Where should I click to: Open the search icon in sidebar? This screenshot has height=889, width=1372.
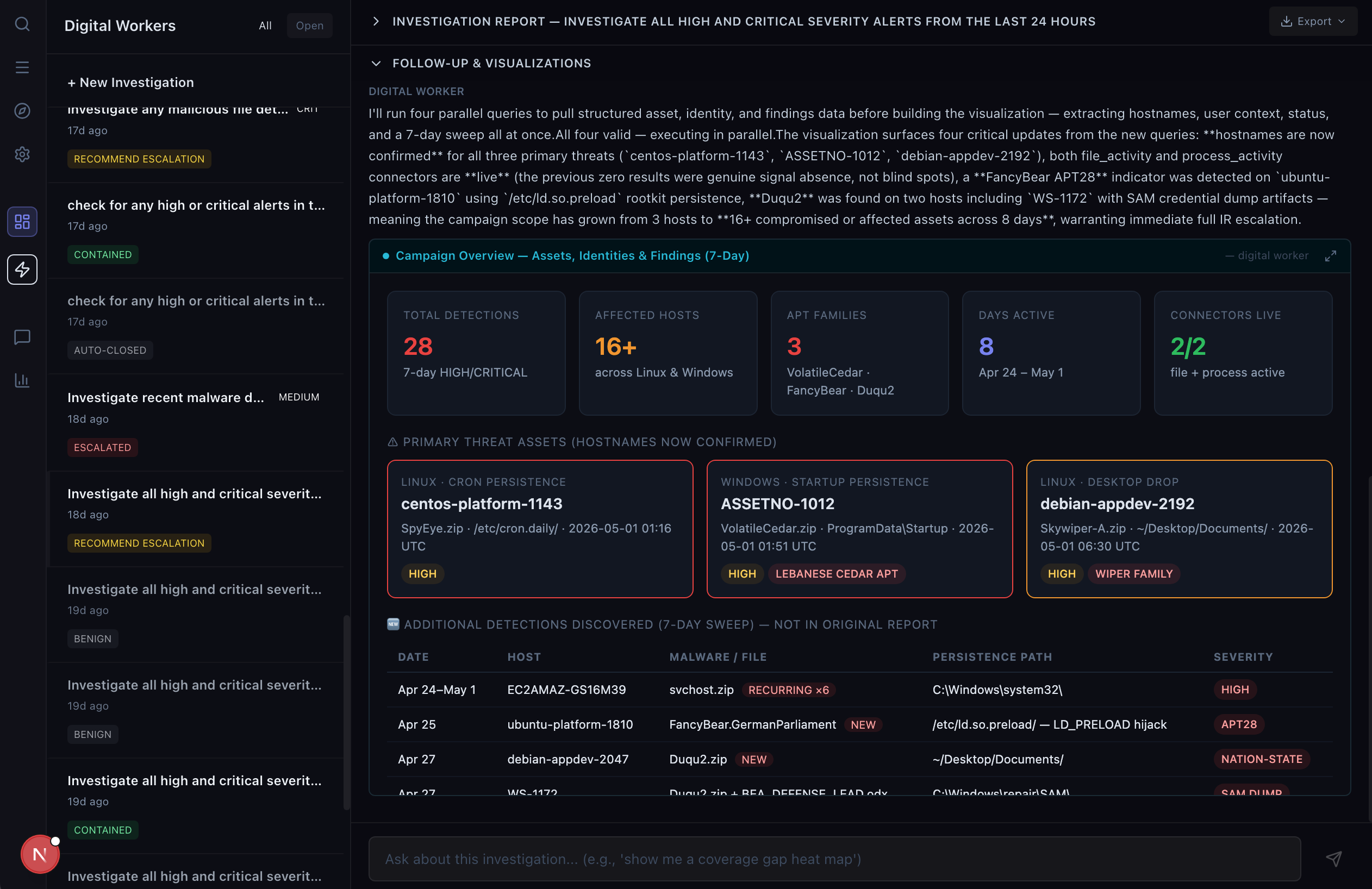(22, 23)
